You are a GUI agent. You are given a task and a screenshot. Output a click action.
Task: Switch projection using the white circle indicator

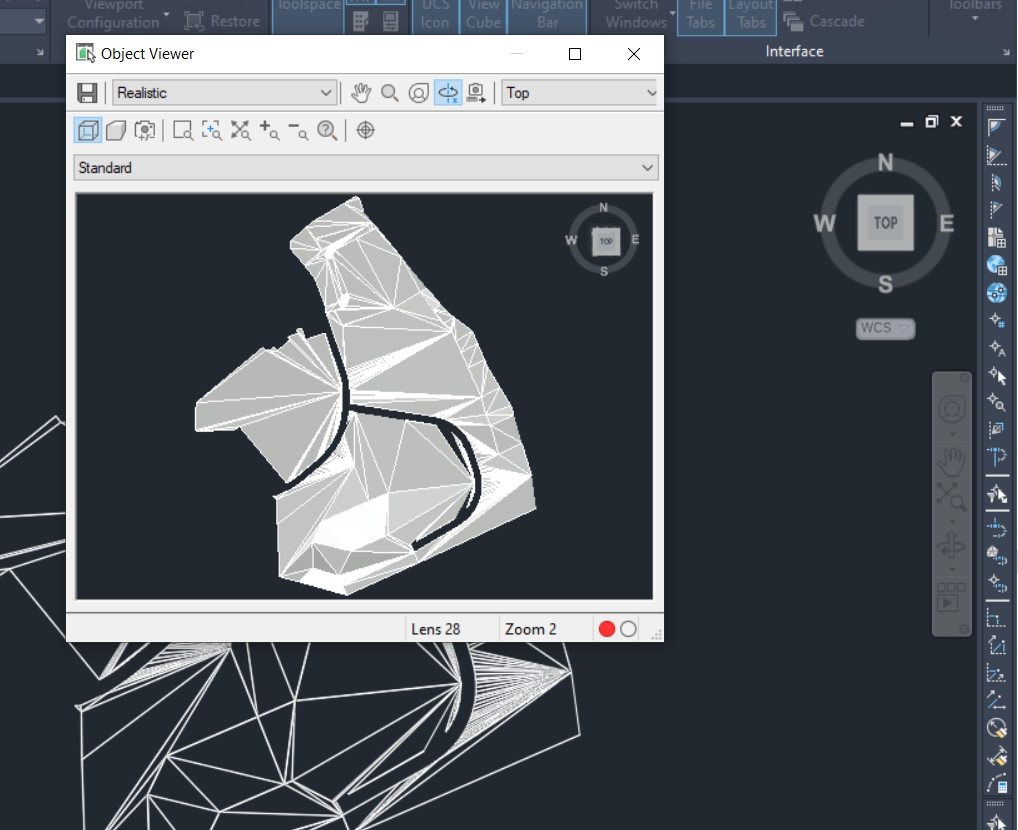(628, 628)
